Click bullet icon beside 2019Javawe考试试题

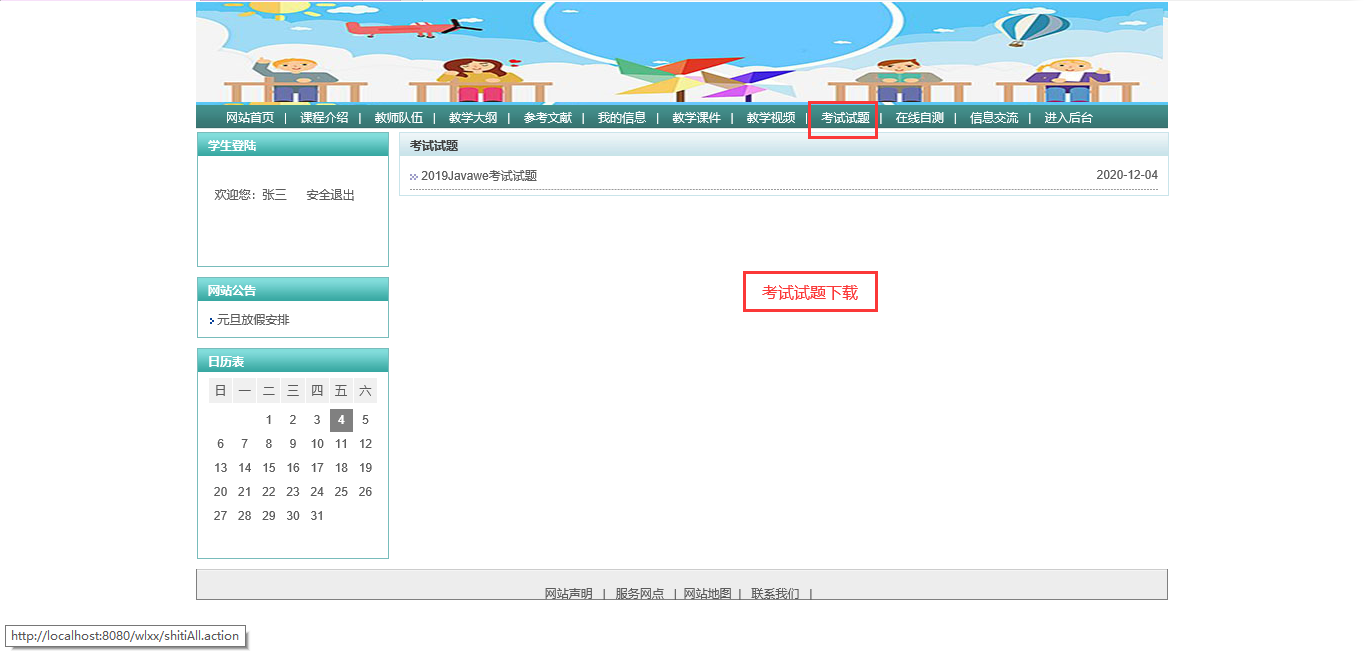[x=413, y=177]
